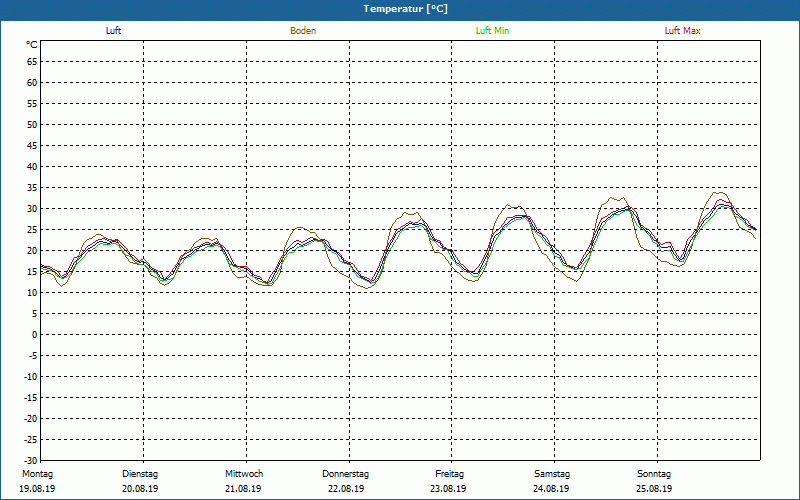Click the 35 y-axis value

click(32, 188)
